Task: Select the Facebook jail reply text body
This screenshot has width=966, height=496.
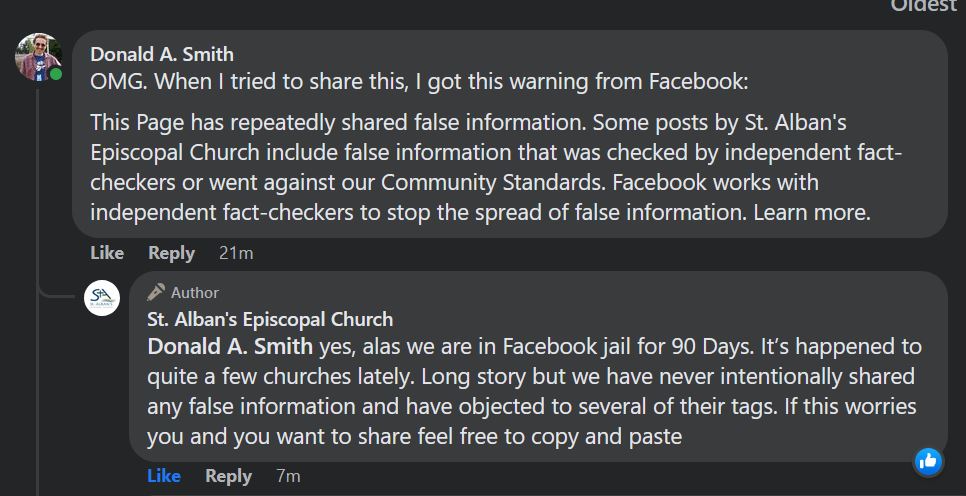Action: point(535,392)
